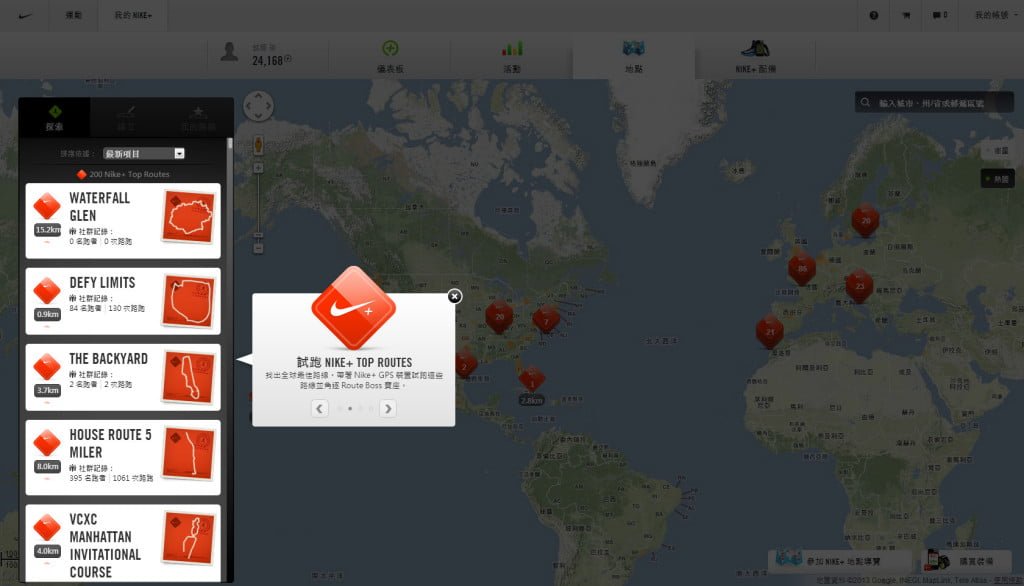Screen dimensions: 1024x586
Task: Zoom in with the map plus button
Action: (x=258, y=168)
